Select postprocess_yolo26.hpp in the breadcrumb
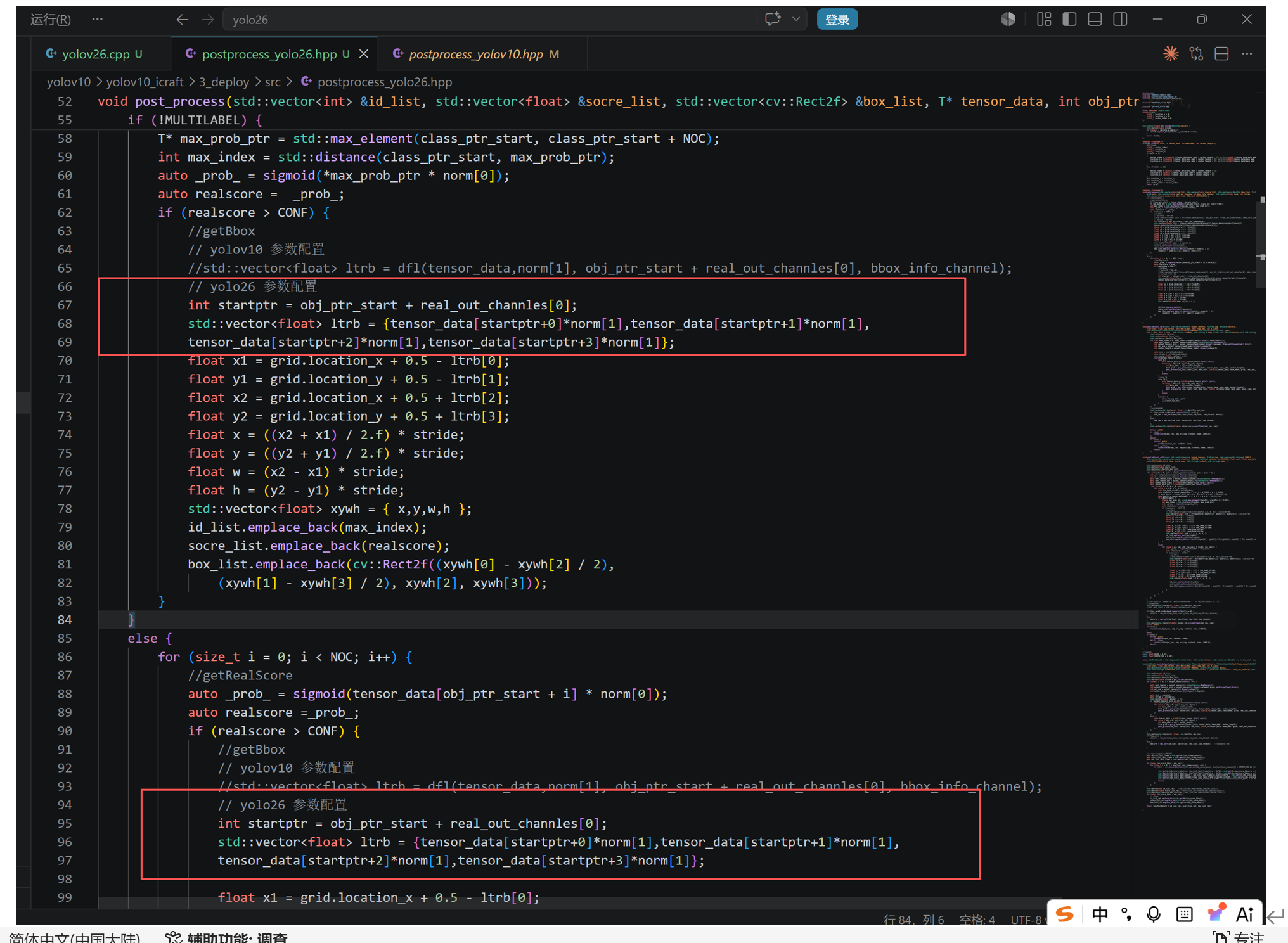The height and width of the screenshot is (943, 1288). (x=384, y=82)
